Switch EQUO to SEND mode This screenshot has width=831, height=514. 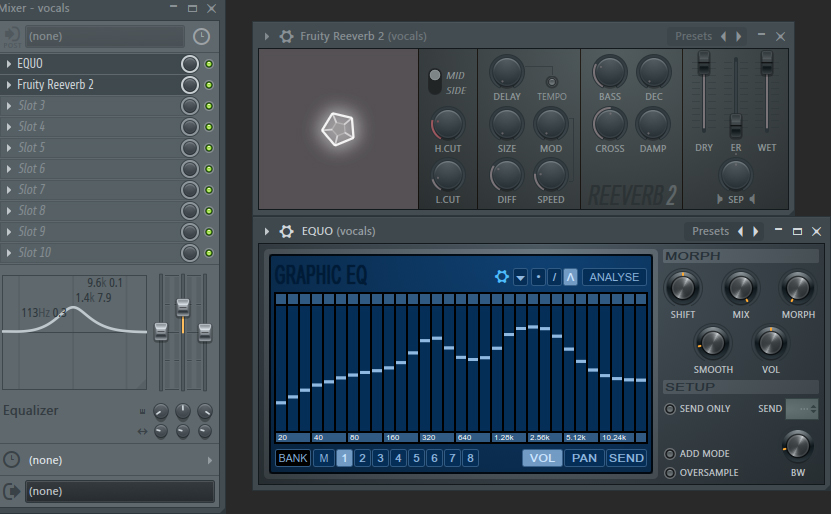(626, 458)
